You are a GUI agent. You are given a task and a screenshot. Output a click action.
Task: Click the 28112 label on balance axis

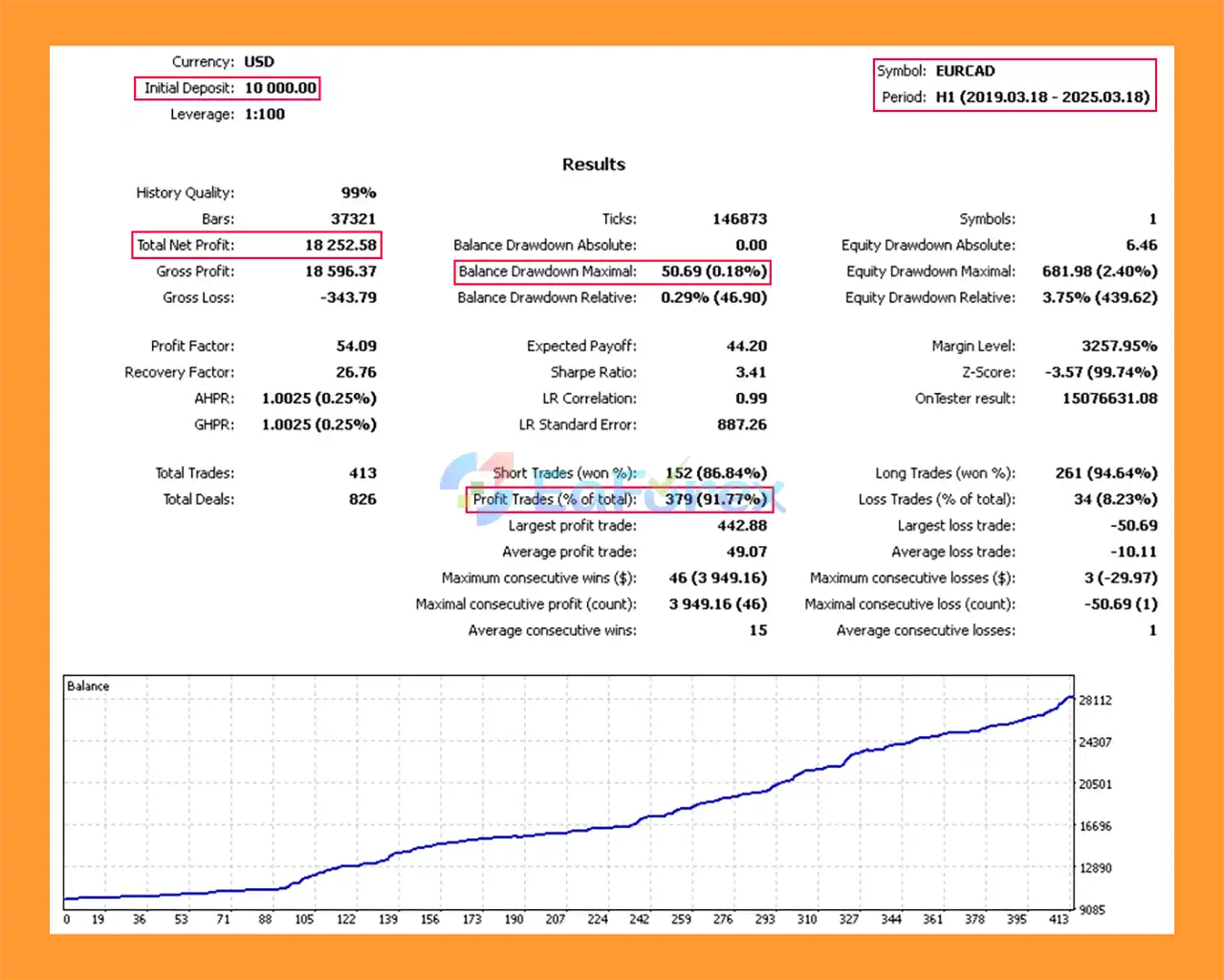(x=1095, y=701)
